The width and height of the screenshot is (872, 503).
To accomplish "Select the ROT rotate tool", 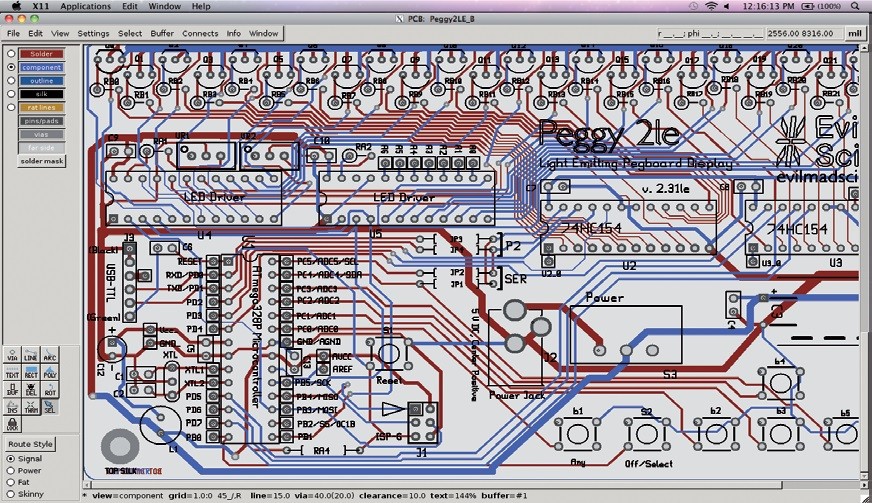I will click(49, 389).
